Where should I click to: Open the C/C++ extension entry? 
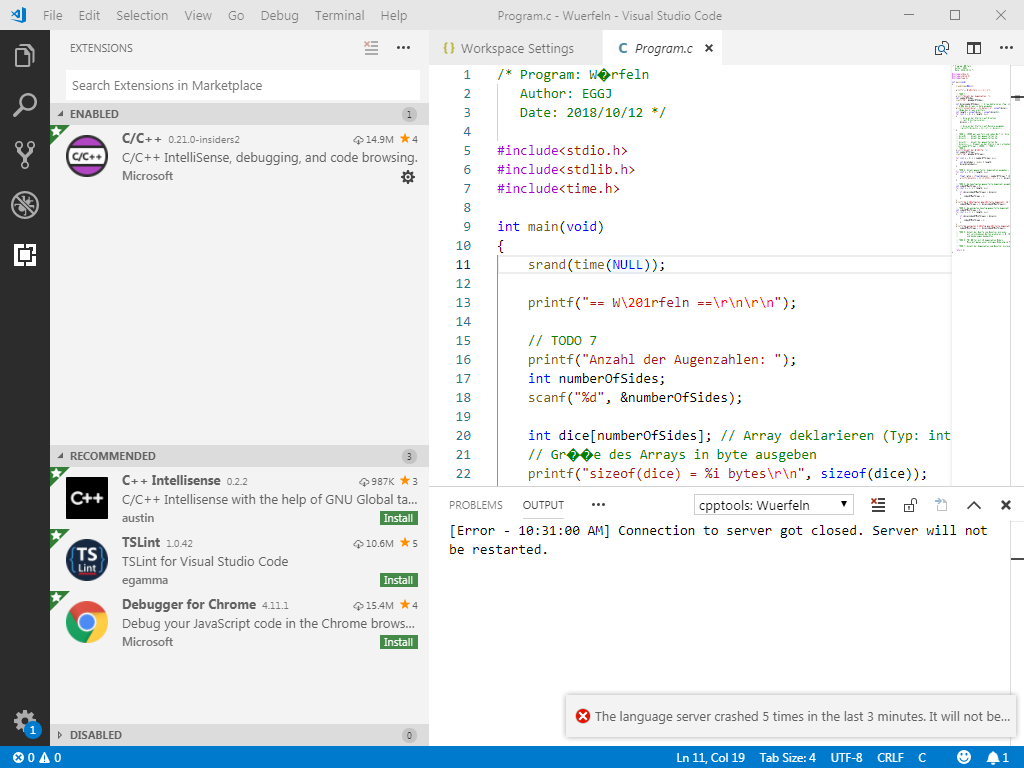point(239,157)
